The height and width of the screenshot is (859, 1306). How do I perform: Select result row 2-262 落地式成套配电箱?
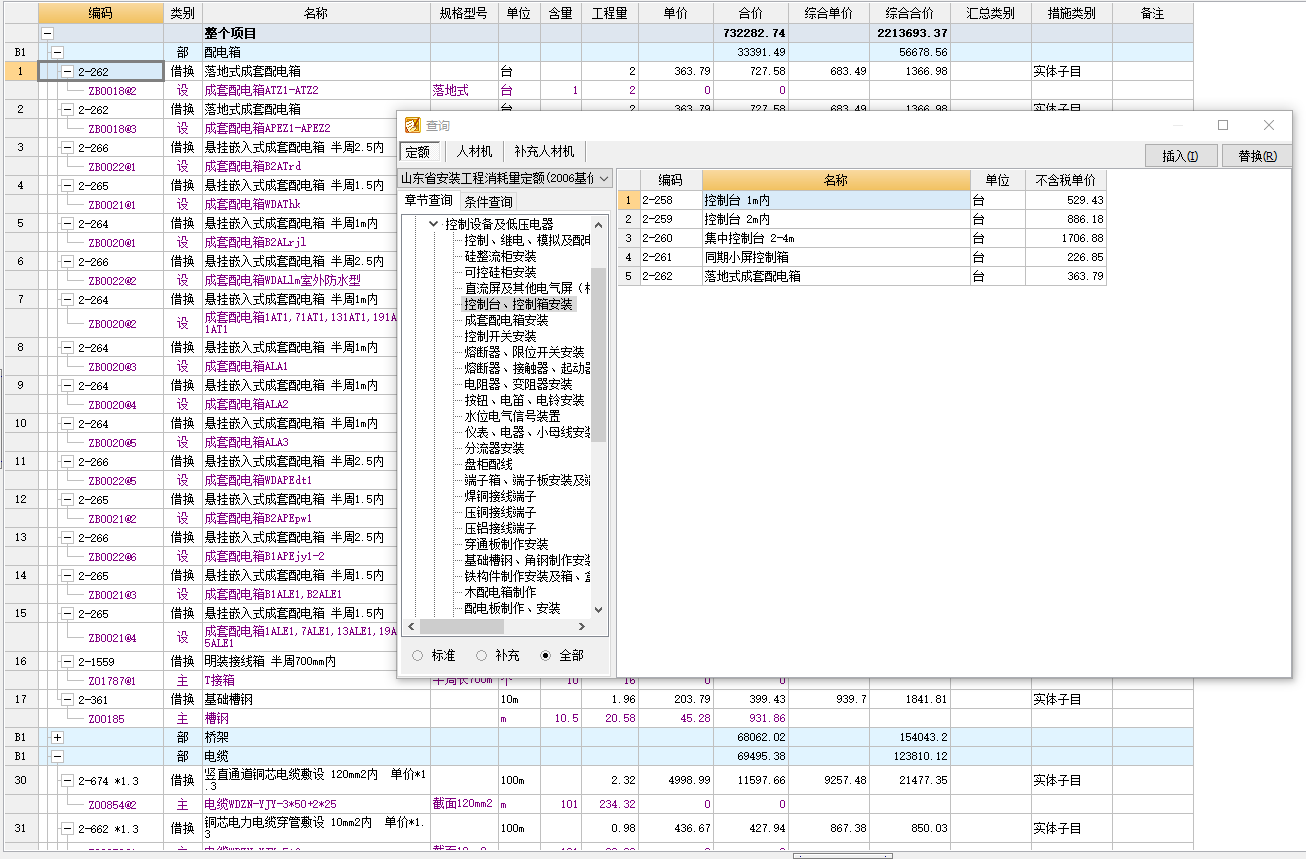click(x=861, y=276)
